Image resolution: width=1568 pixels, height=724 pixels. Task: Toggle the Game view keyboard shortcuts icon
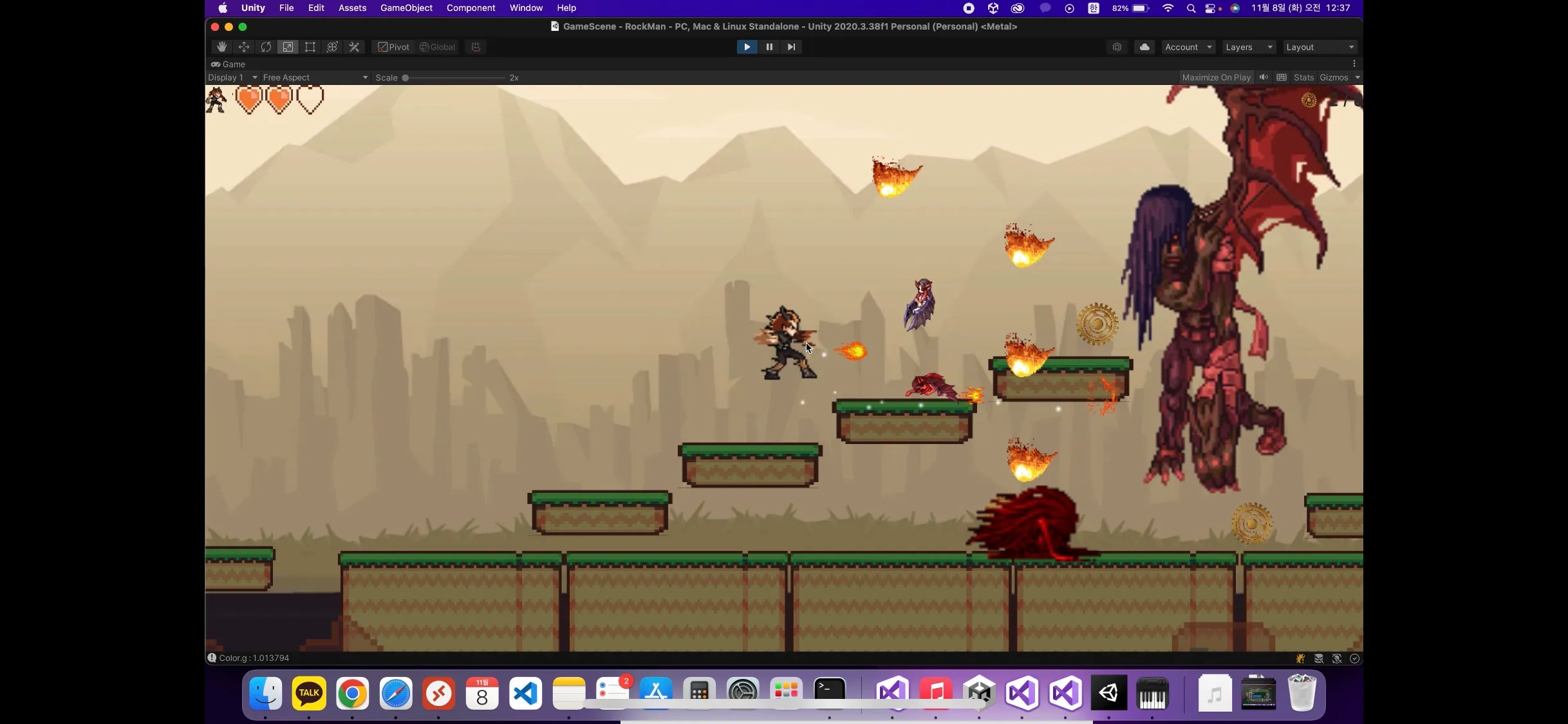tap(1282, 78)
